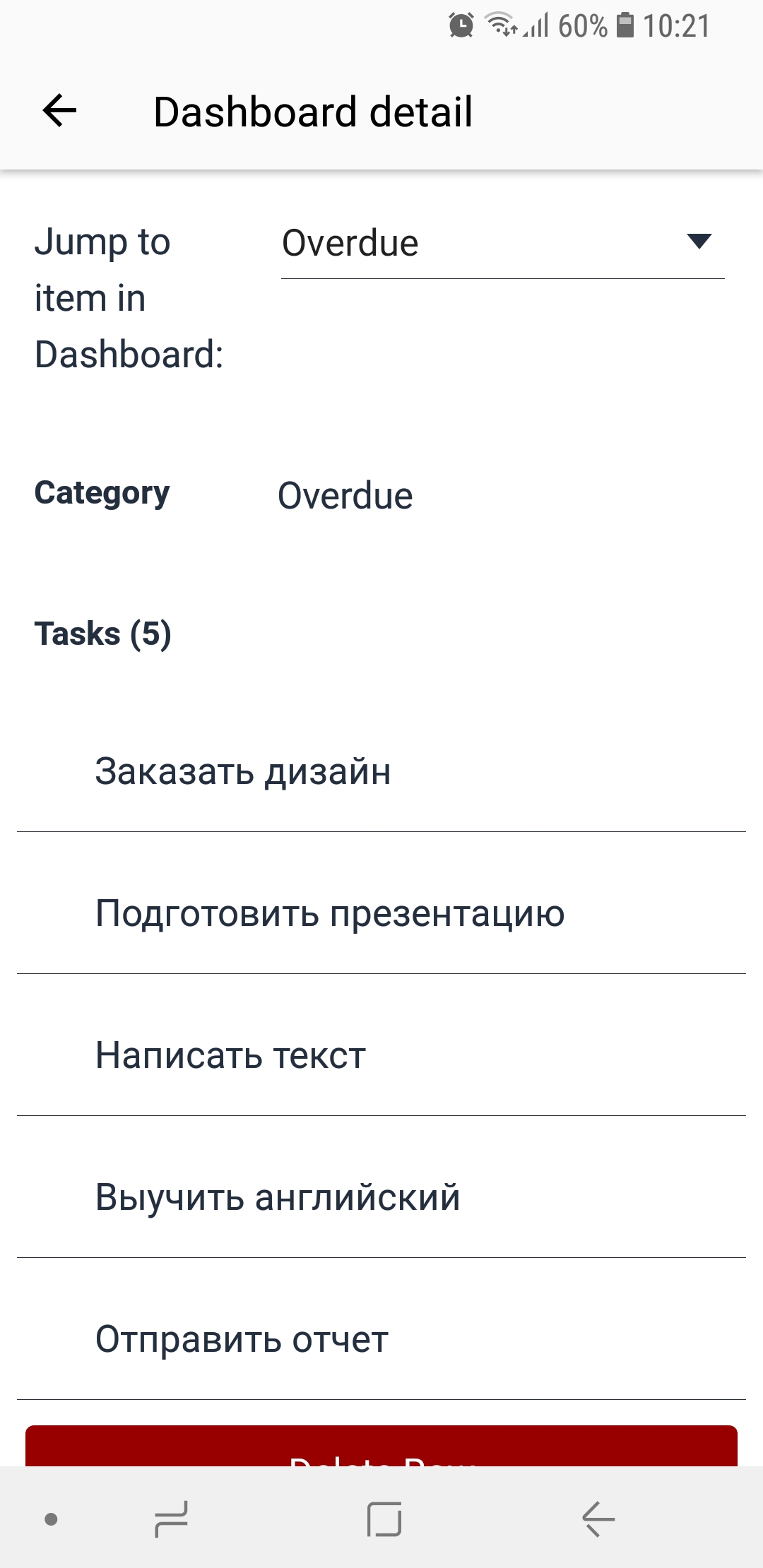Tap the alarm clock status icon
763x1568 pixels.
(x=461, y=25)
